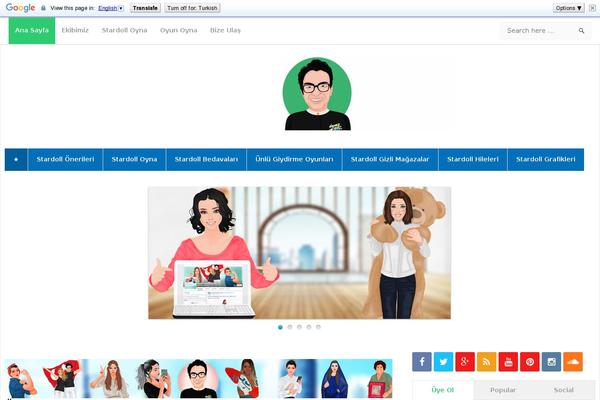The width and height of the screenshot is (600, 400).
Task: Go to Ana Sayfa home tab
Action: pyautogui.click(x=32, y=30)
